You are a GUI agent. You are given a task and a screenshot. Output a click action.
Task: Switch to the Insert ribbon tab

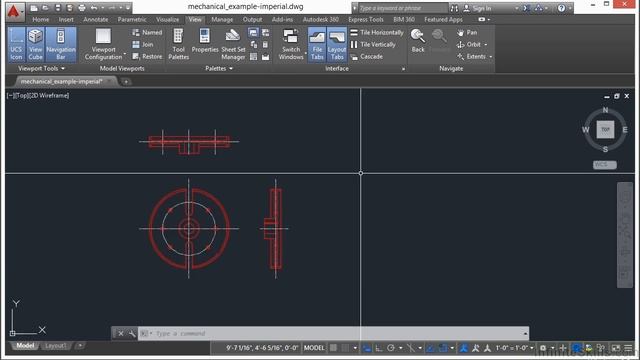[66, 20]
